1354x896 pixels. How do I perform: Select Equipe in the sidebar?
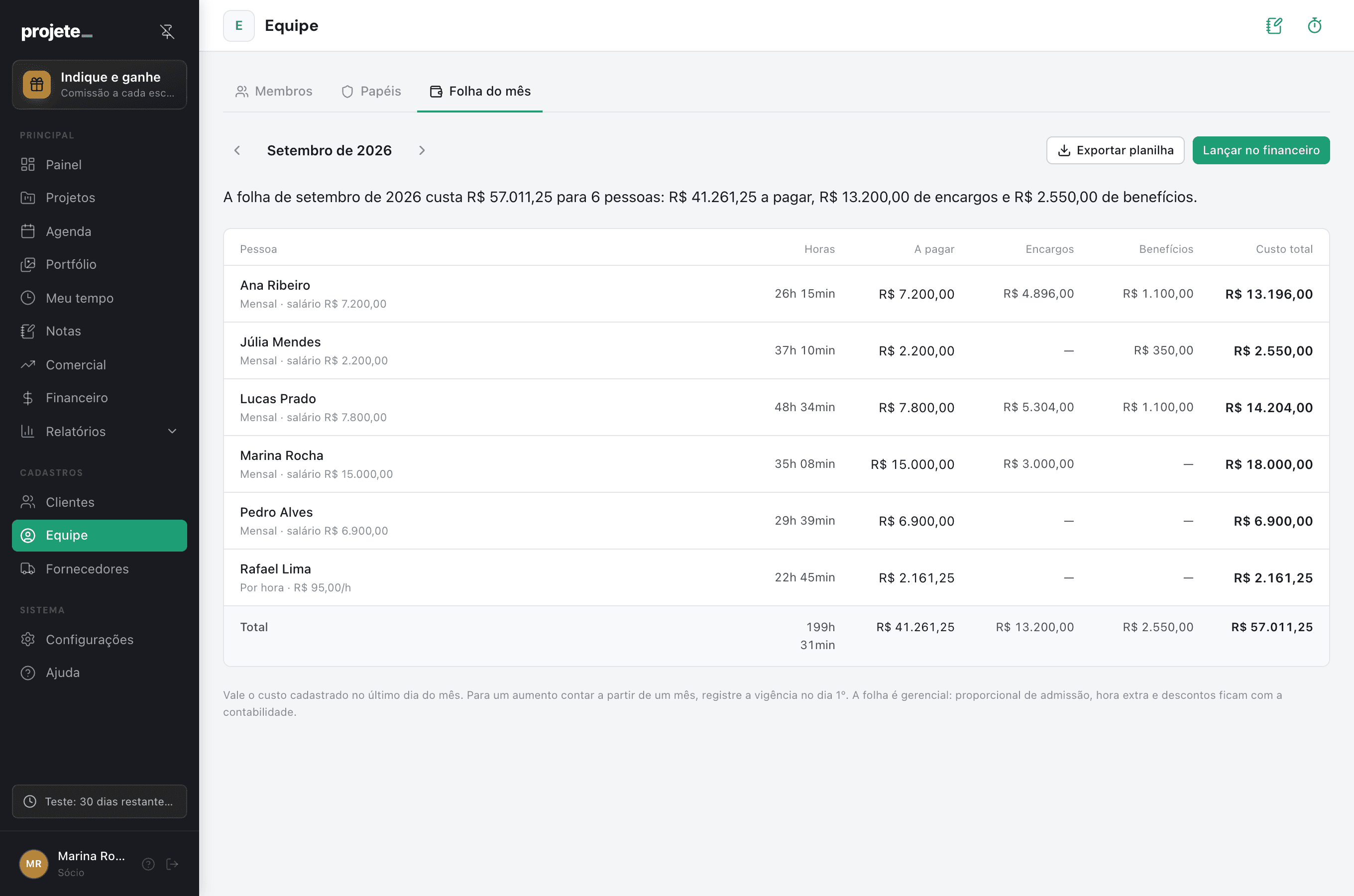100,536
